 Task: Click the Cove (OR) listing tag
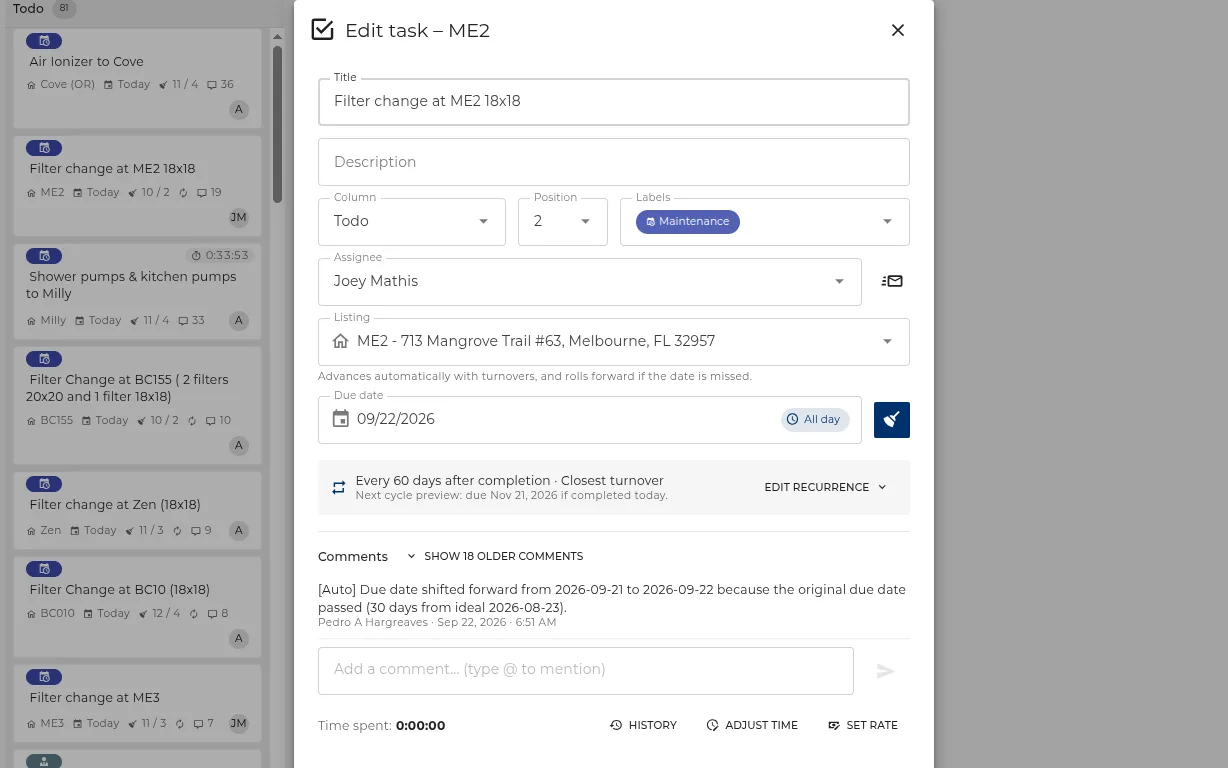[x=61, y=84]
